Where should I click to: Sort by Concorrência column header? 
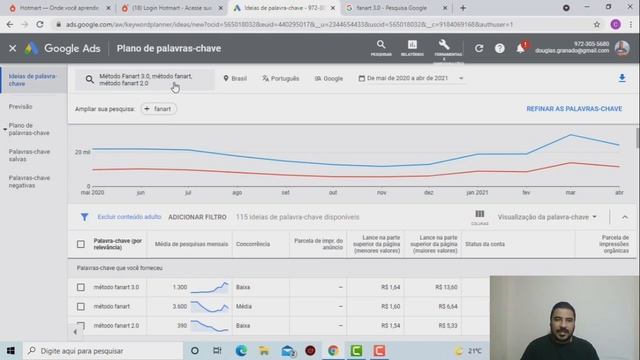click(253, 244)
